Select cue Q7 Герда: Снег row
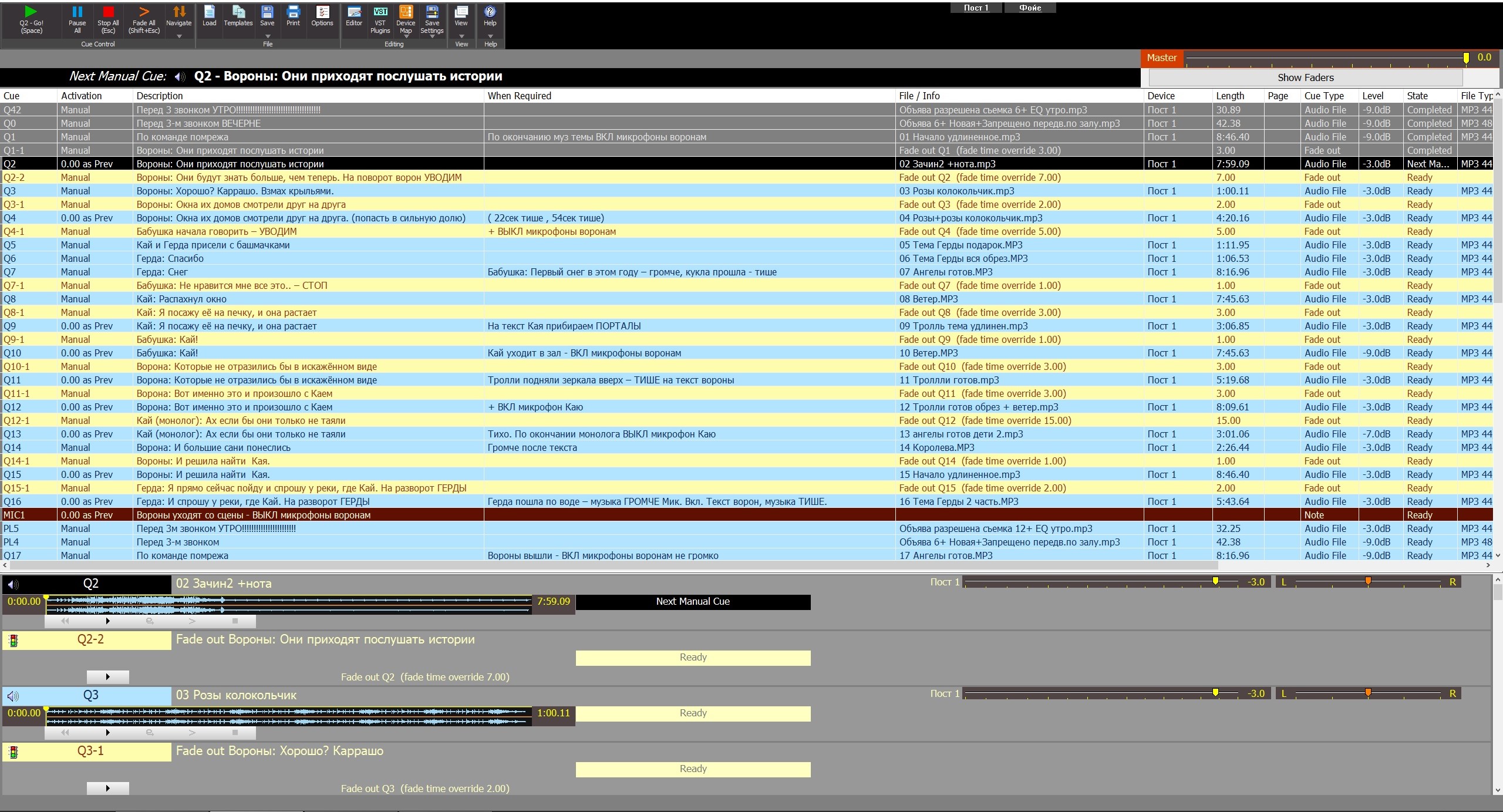Image resolution: width=1503 pixels, height=812 pixels. point(161,272)
